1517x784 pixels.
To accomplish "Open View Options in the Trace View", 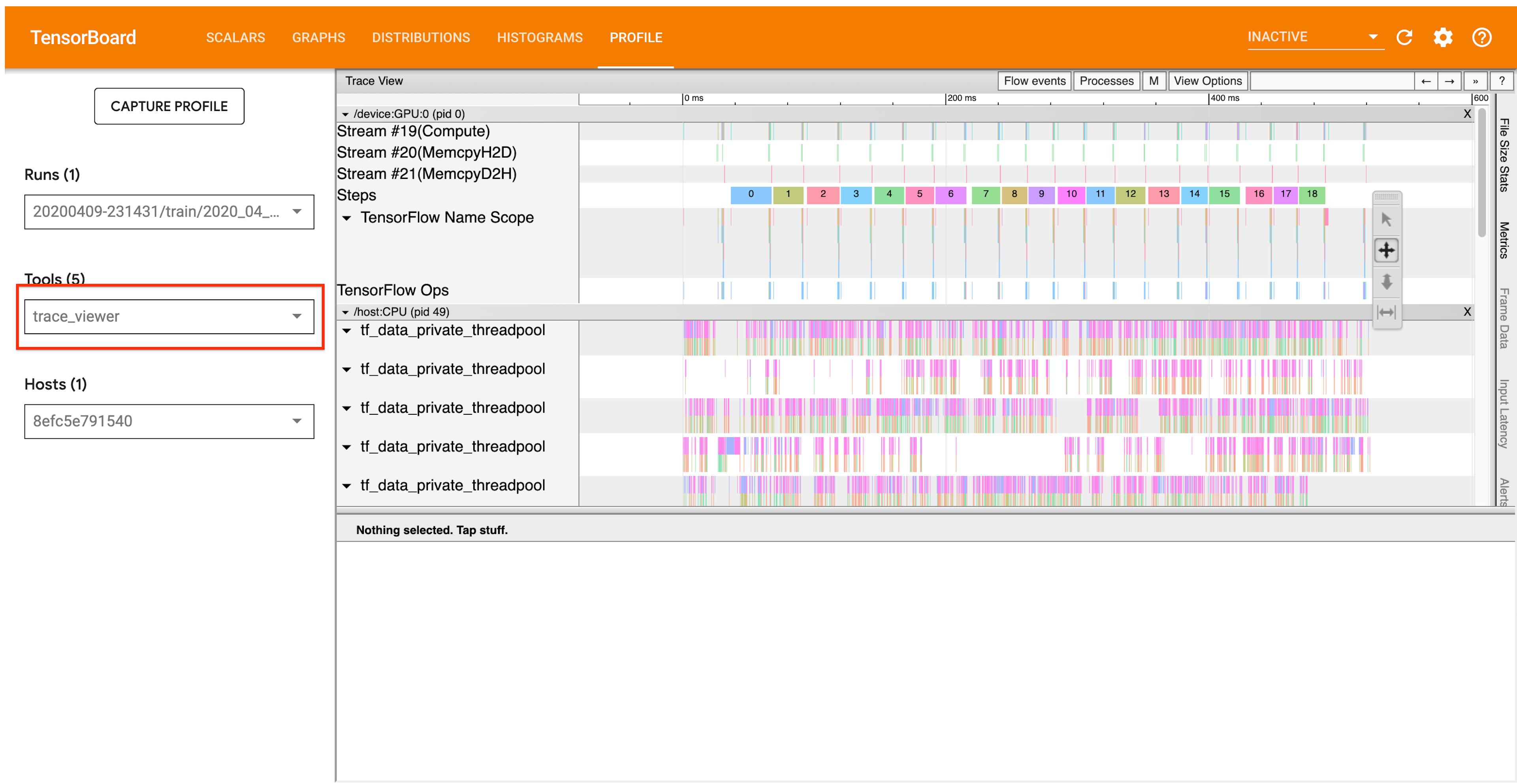I will pos(1208,81).
